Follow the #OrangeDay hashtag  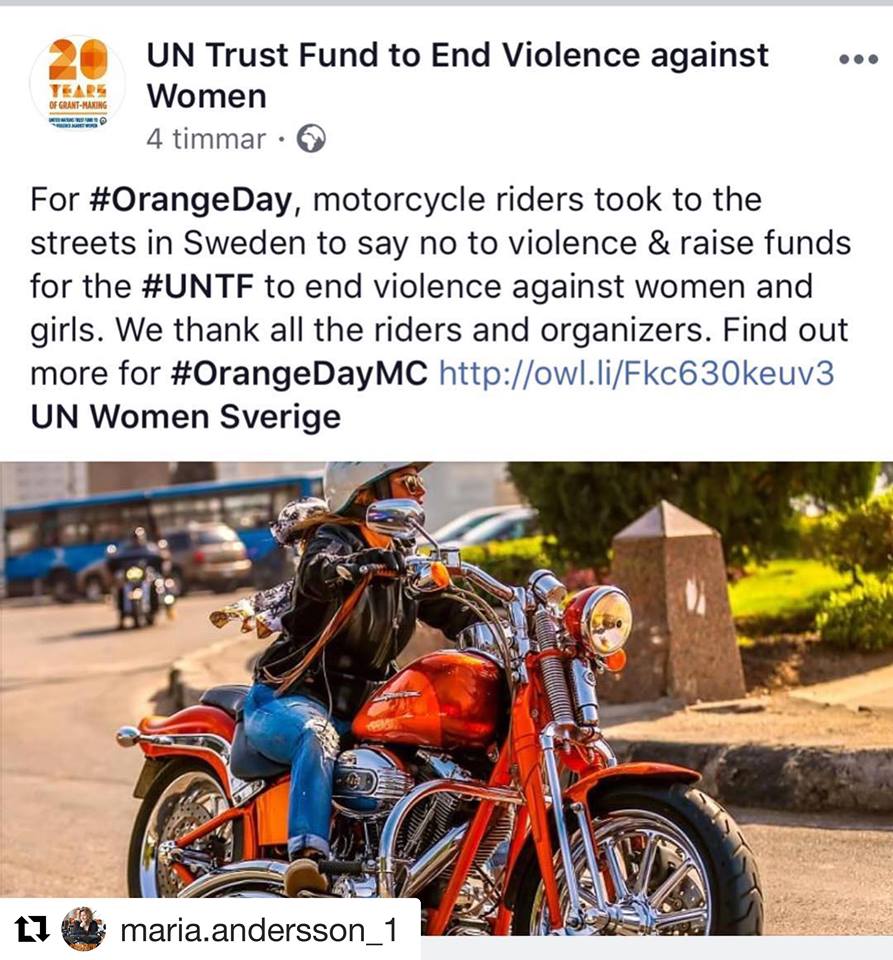[190, 200]
